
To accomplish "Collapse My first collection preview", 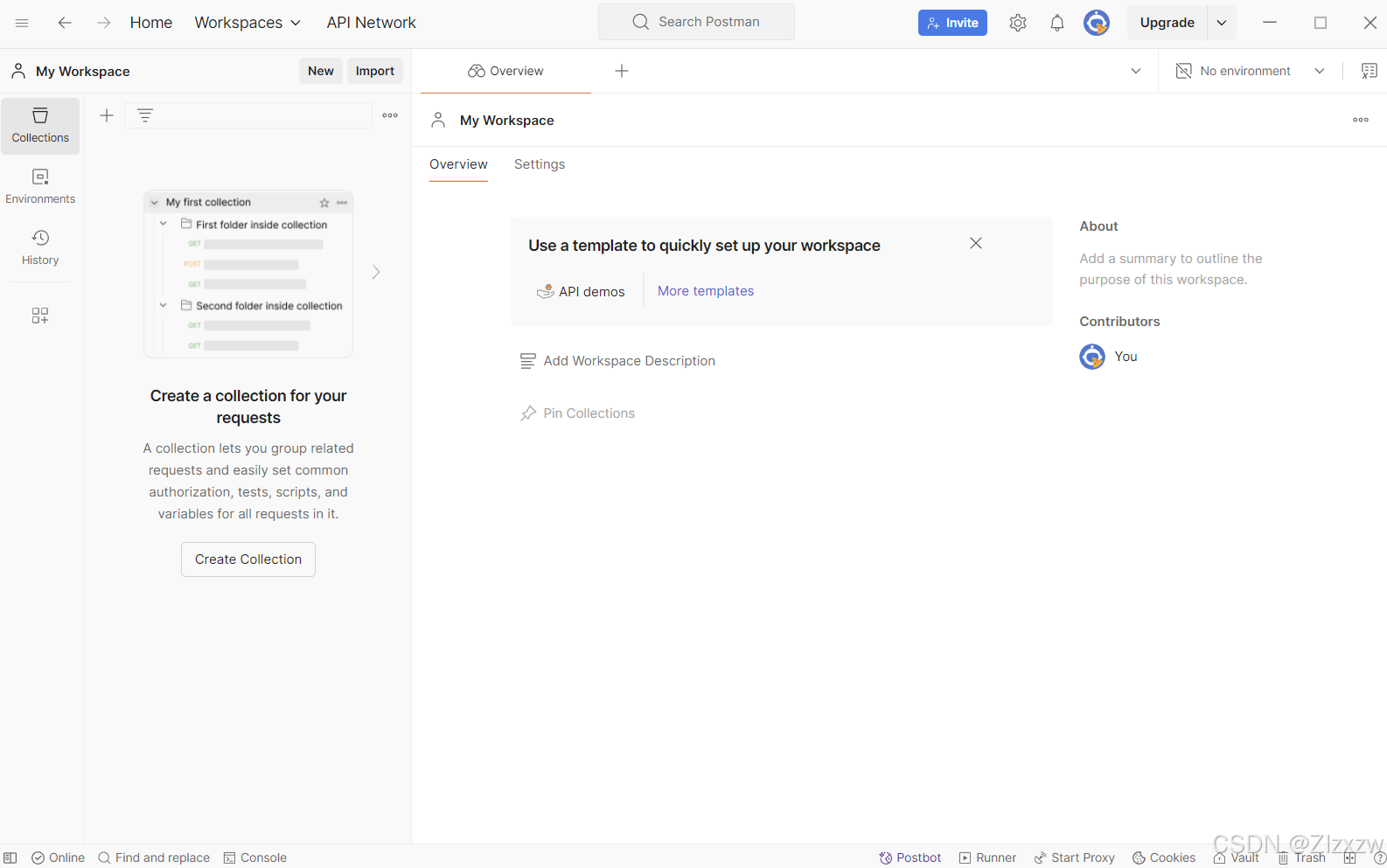I will tap(155, 203).
